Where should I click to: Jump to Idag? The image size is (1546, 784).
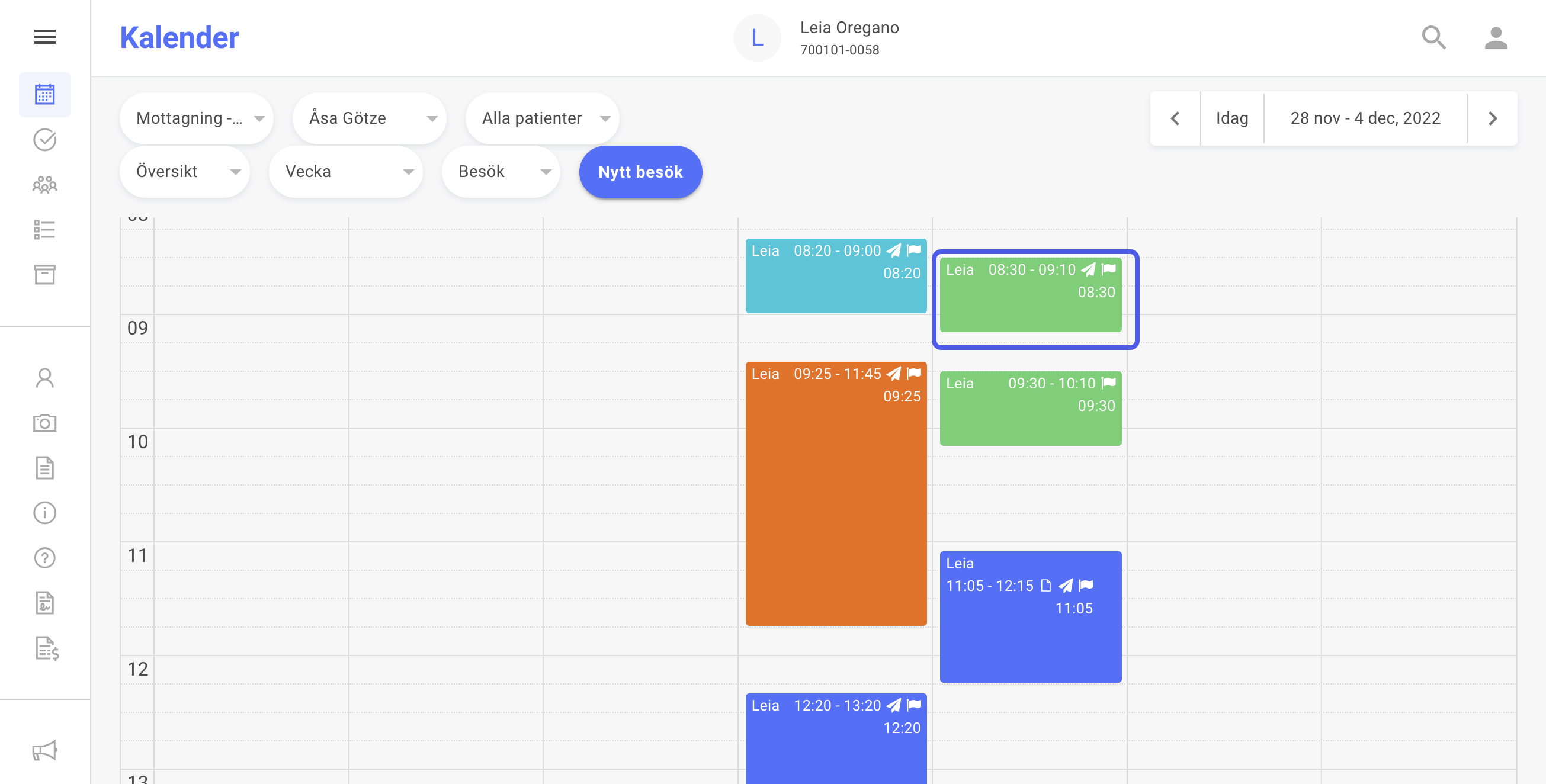[1232, 118]
